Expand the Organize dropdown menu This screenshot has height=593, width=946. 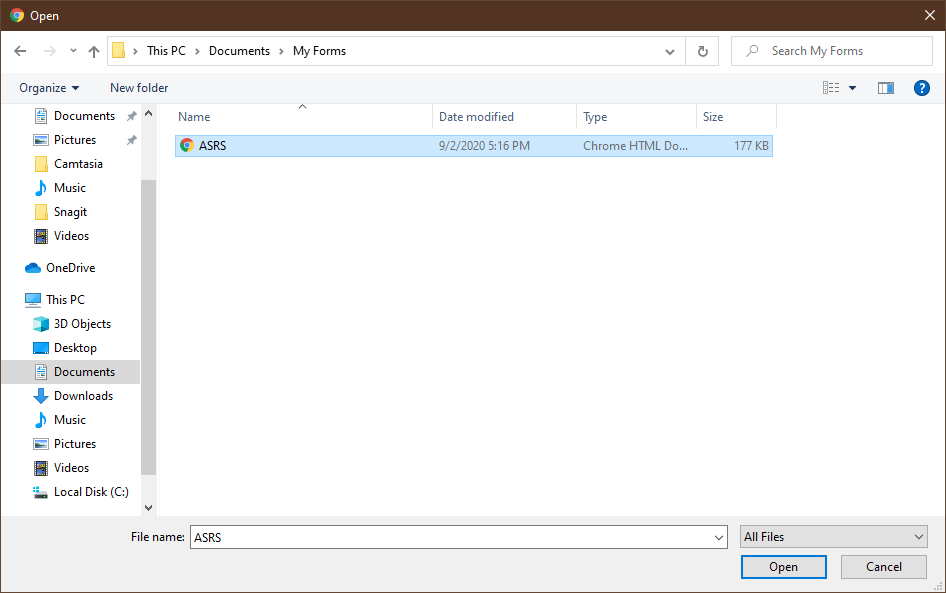coord(49,88)
